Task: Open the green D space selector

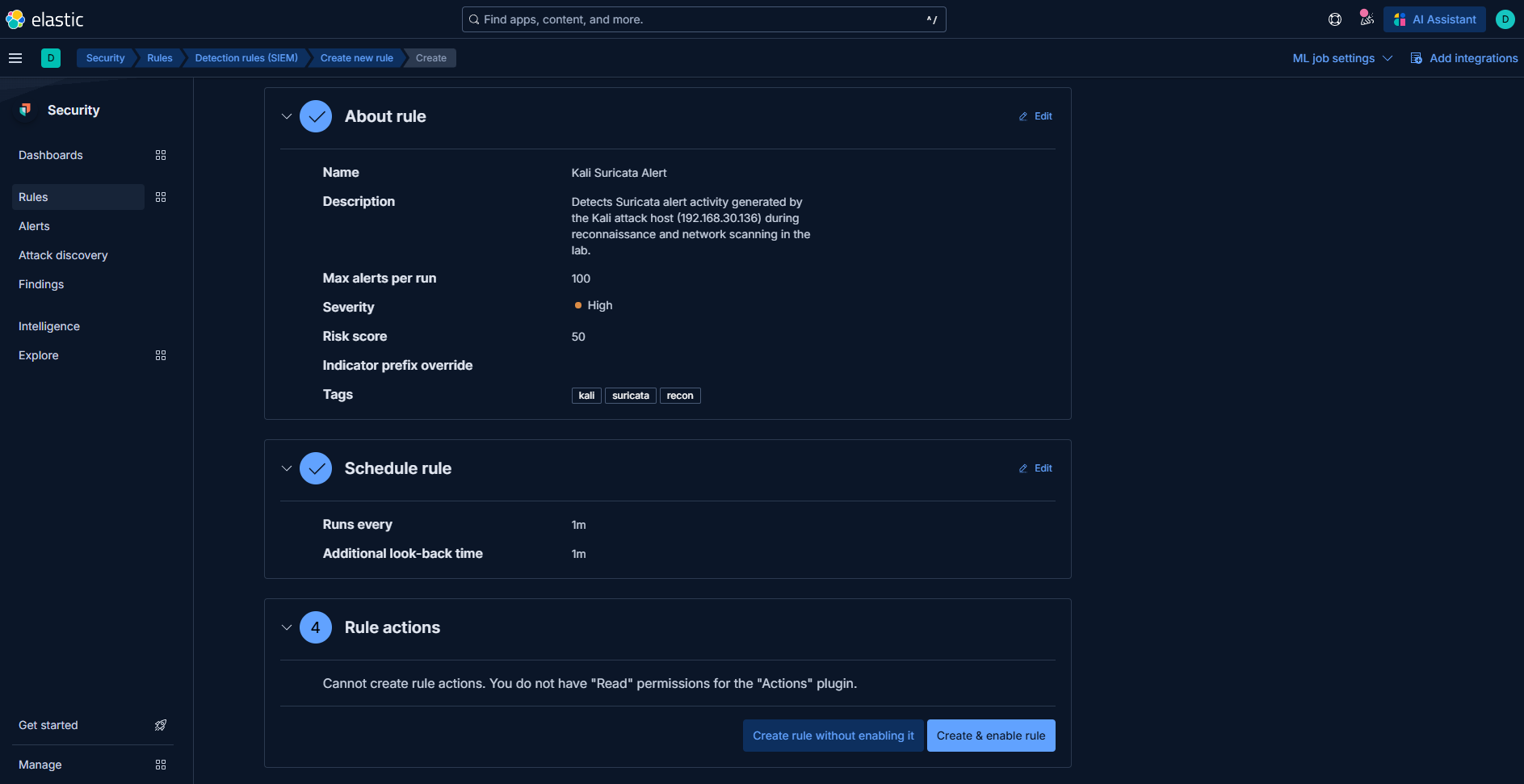Action: point(51,58)
